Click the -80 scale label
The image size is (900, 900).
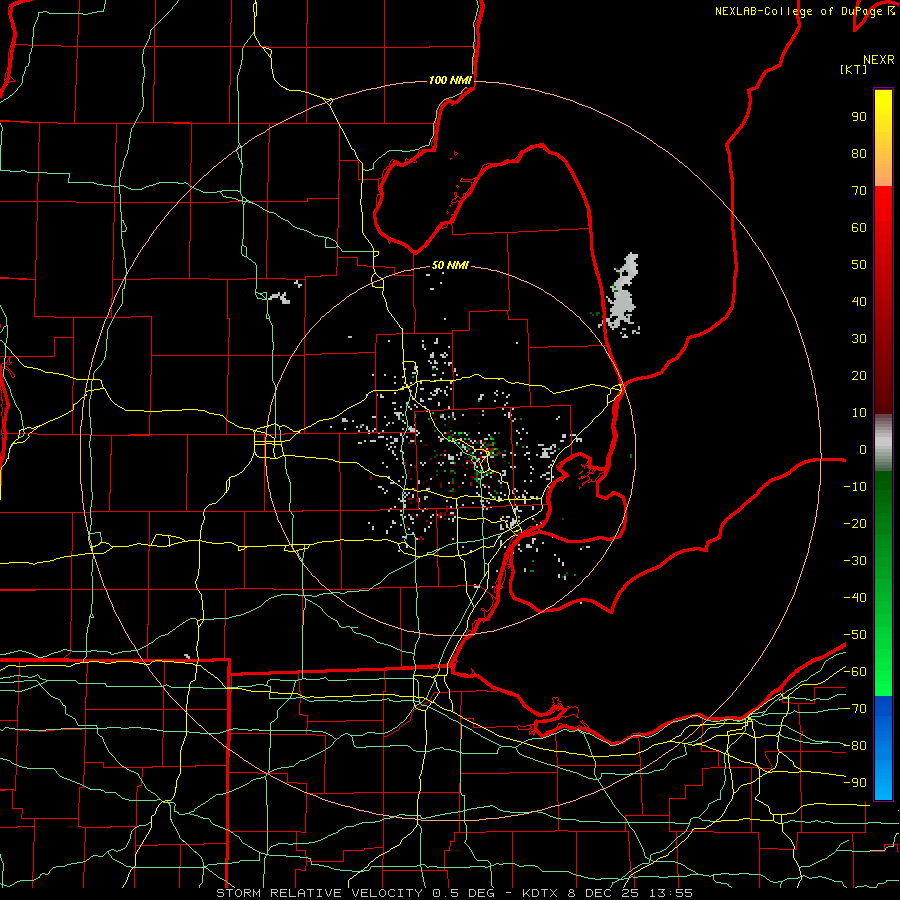[855, 746]
